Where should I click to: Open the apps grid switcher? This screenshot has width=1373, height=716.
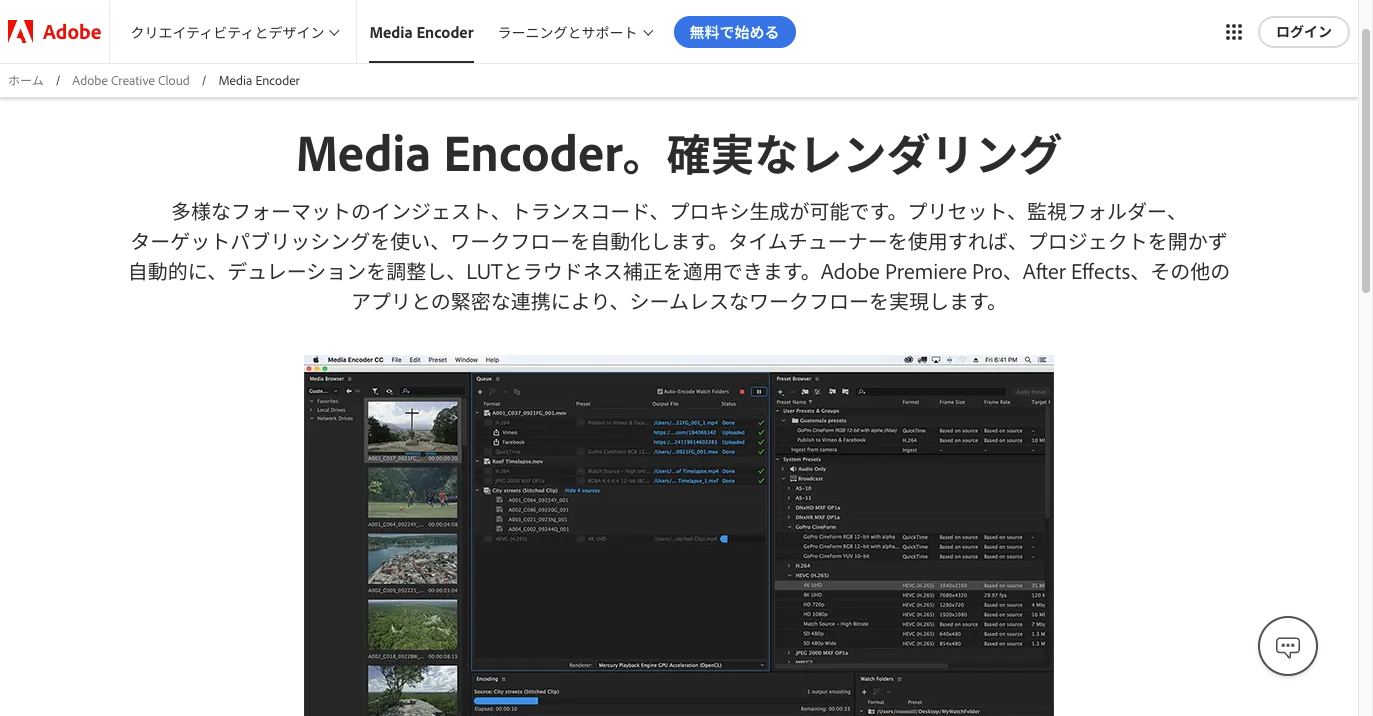tap(1233, 32)
